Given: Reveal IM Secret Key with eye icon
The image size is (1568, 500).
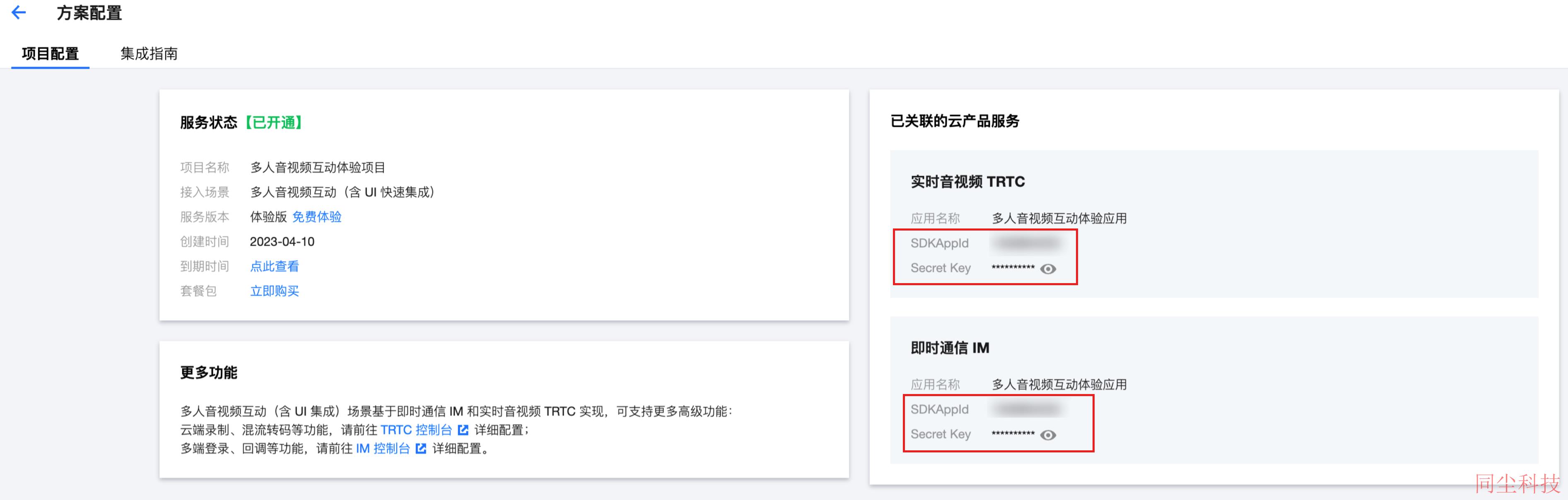Looking at the screenshot, I should [x=1048, y=435].
